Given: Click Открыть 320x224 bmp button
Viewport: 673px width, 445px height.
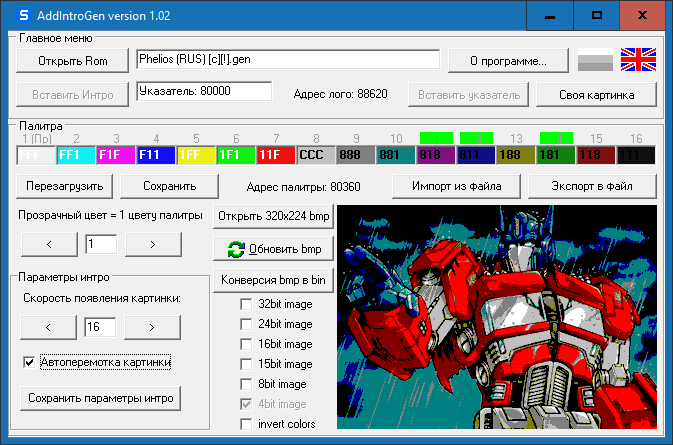Looking at the screenshot, I should pos(273,216).
